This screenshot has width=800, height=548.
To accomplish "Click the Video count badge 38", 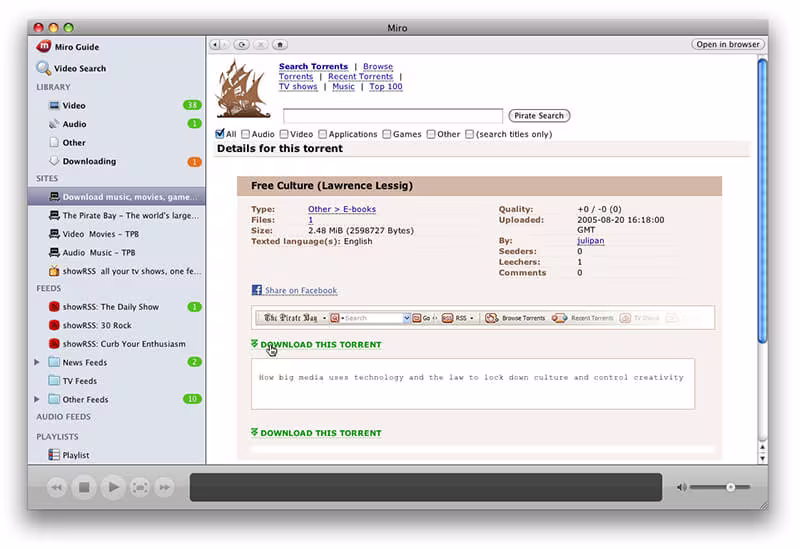I will tap(192, 105).
